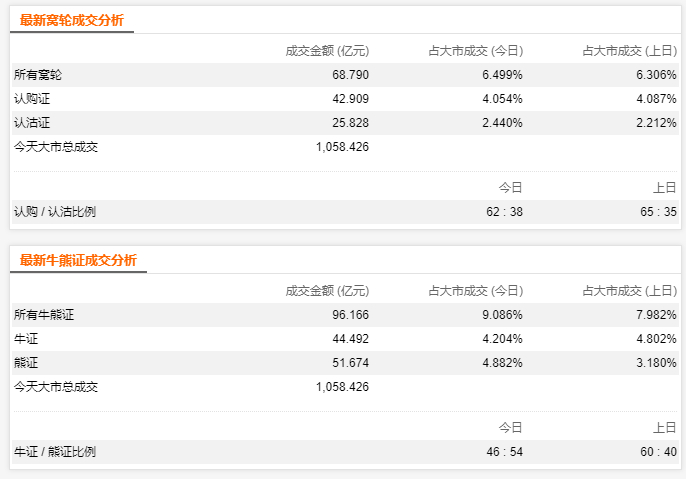Click the 认购 / 认沽比例 row label
The width and height of the screenshot is (686, 479).
pyautogui.click(x=55, y=212)
